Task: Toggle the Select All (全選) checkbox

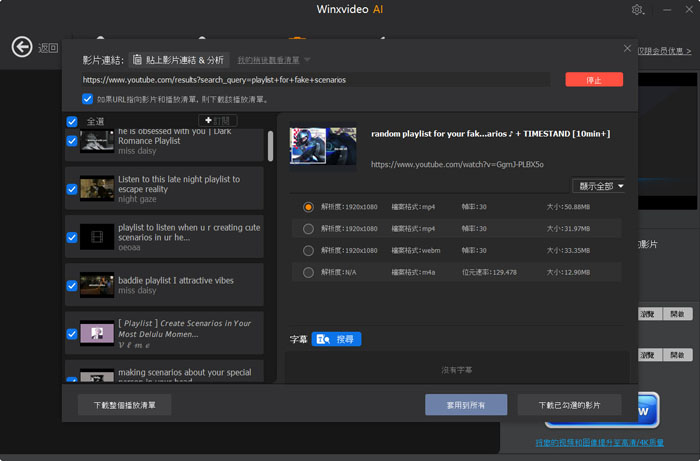Action: [72, 122]
